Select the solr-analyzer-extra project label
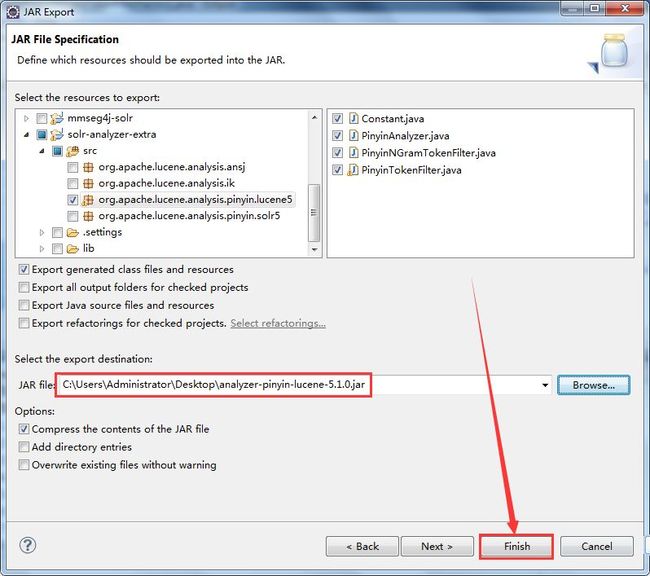Image resolution: width=650 pixels, height=576 pixels. pos(112,135)
